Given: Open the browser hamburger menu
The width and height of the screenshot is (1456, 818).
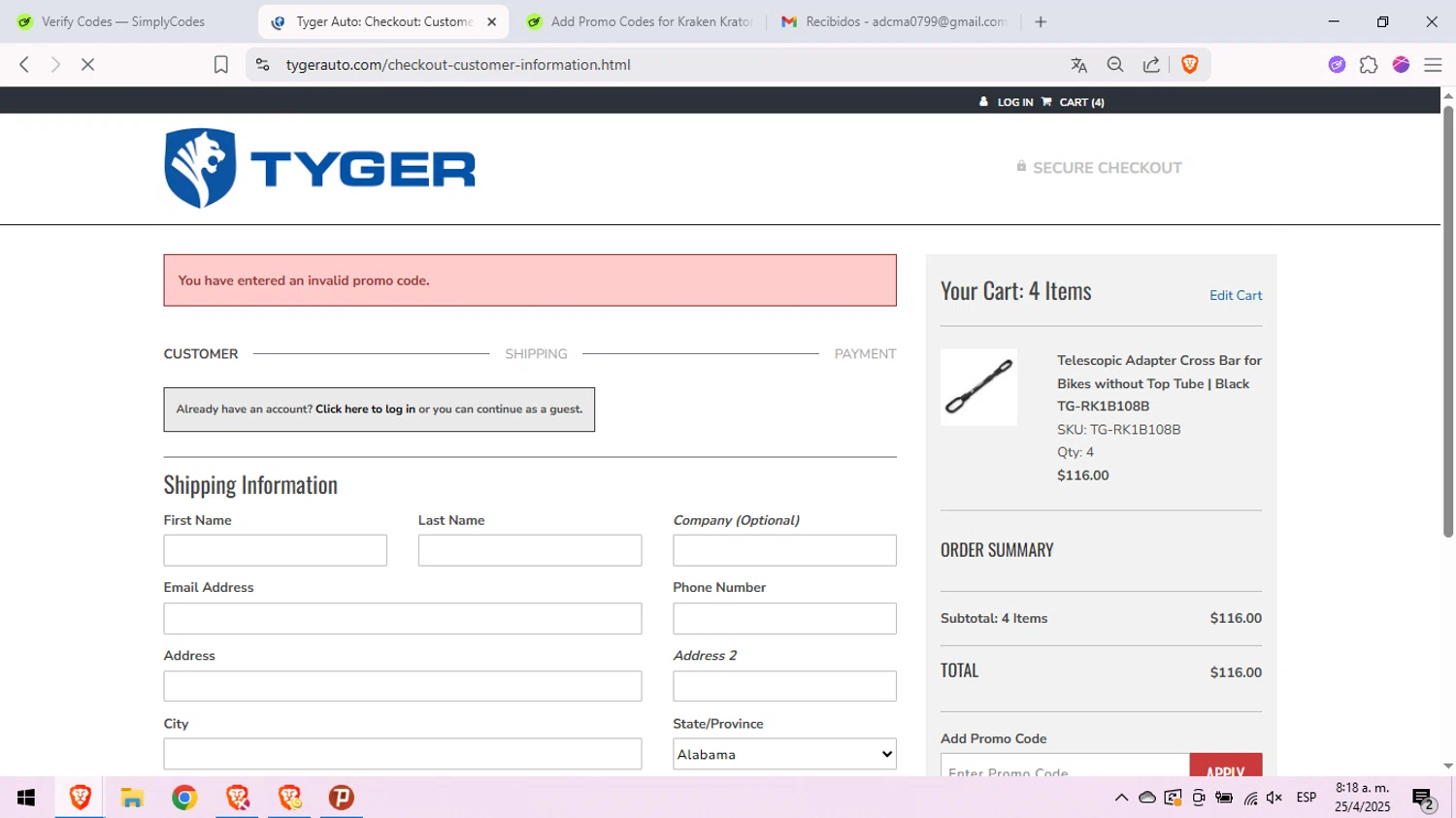Looking at the screenshot, I should coord(1433,65).
